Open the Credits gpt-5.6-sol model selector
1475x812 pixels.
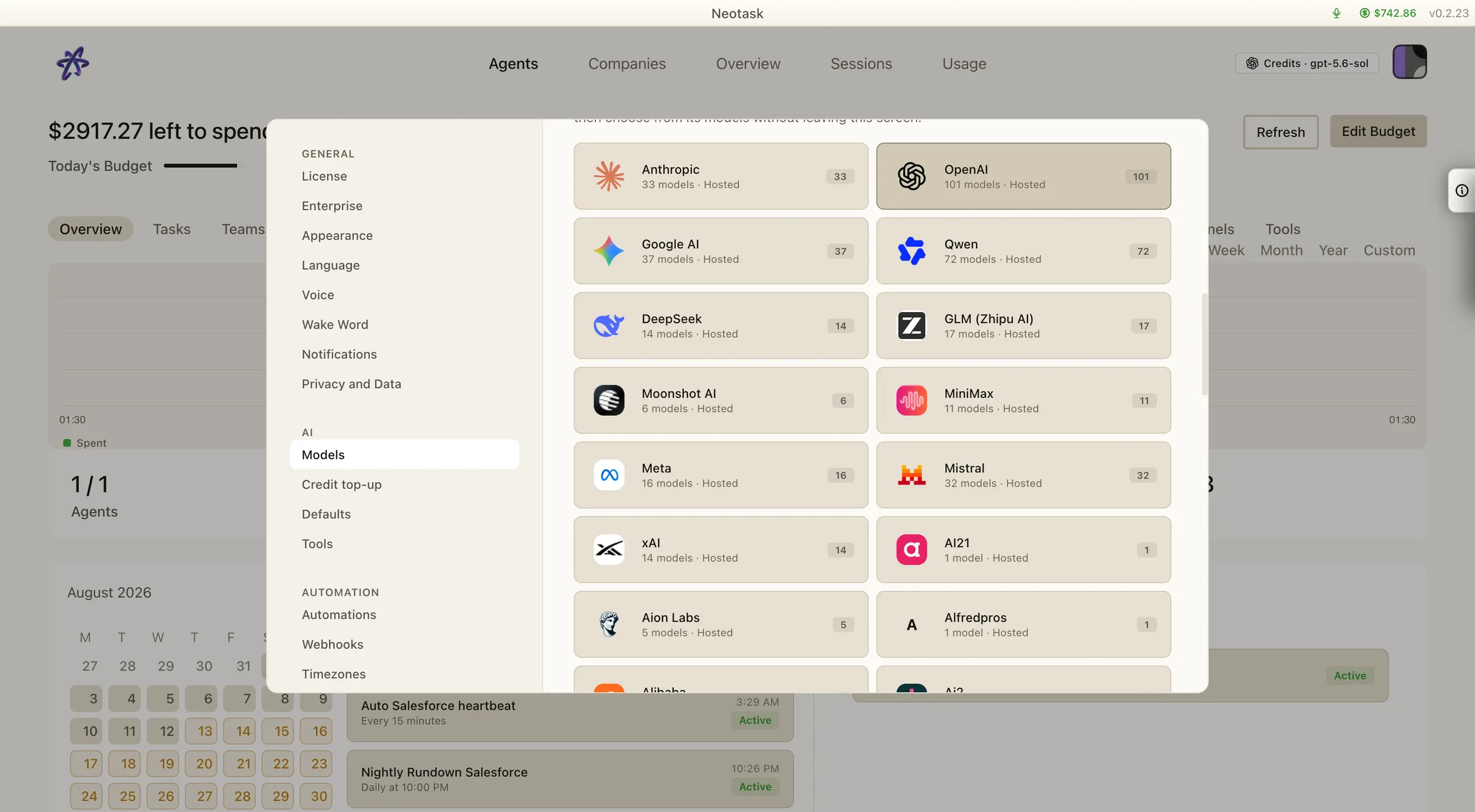tap(1307, 63)
